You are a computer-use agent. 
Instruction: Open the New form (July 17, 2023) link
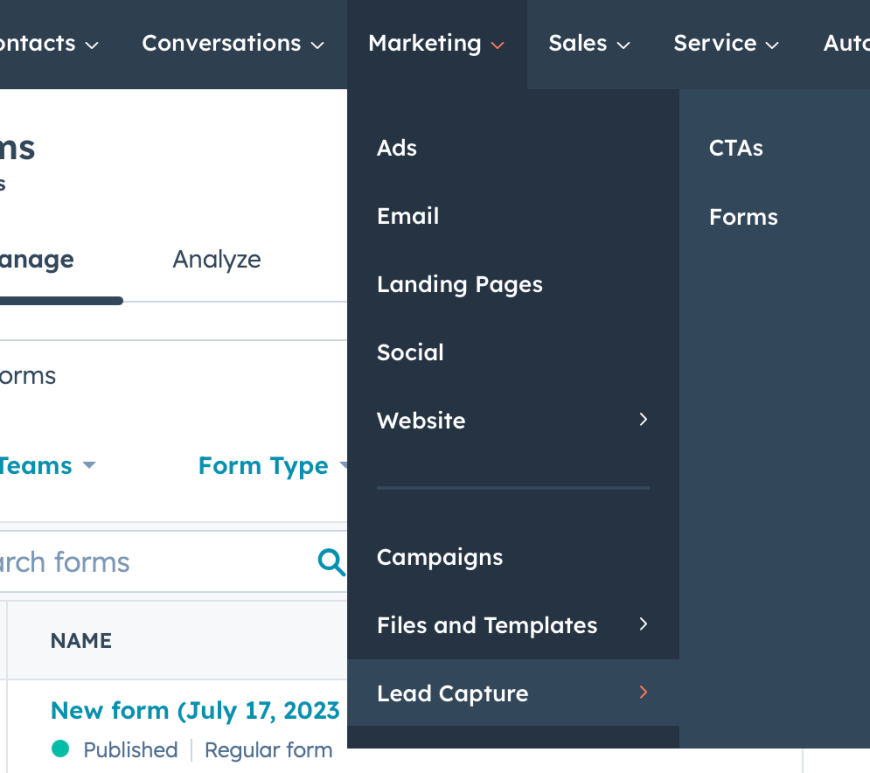pyautogui.click(x=195, y=711)
